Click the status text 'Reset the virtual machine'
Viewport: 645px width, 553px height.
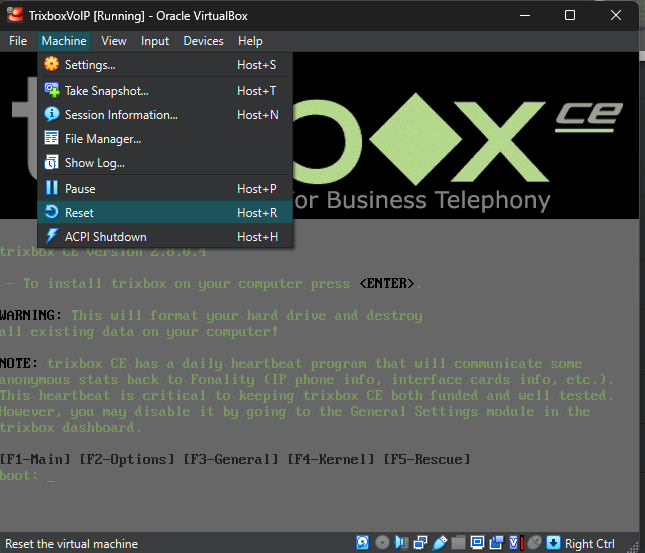(x=72, y=544)
